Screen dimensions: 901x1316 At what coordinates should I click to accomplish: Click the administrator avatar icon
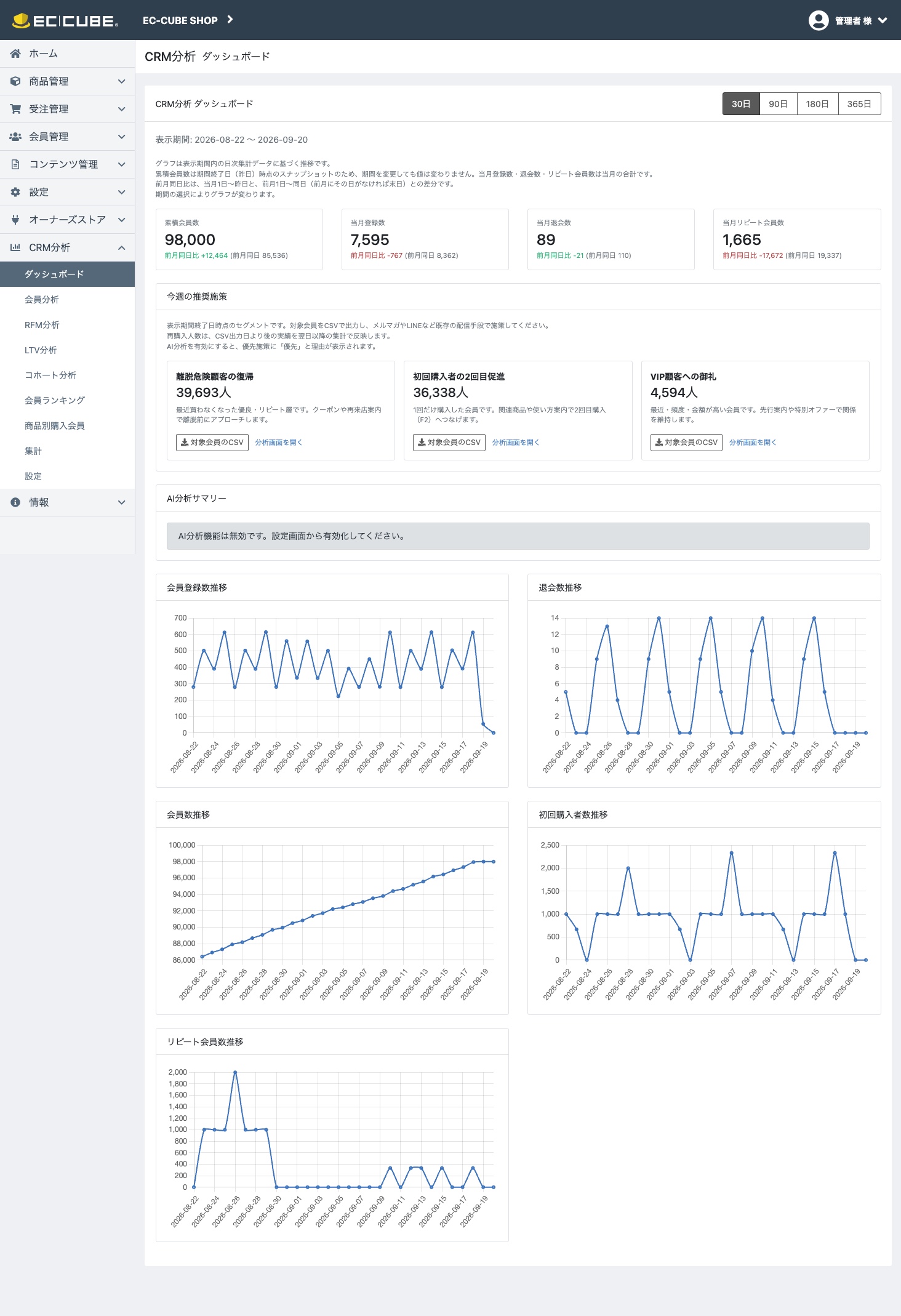tap(819, 20)
